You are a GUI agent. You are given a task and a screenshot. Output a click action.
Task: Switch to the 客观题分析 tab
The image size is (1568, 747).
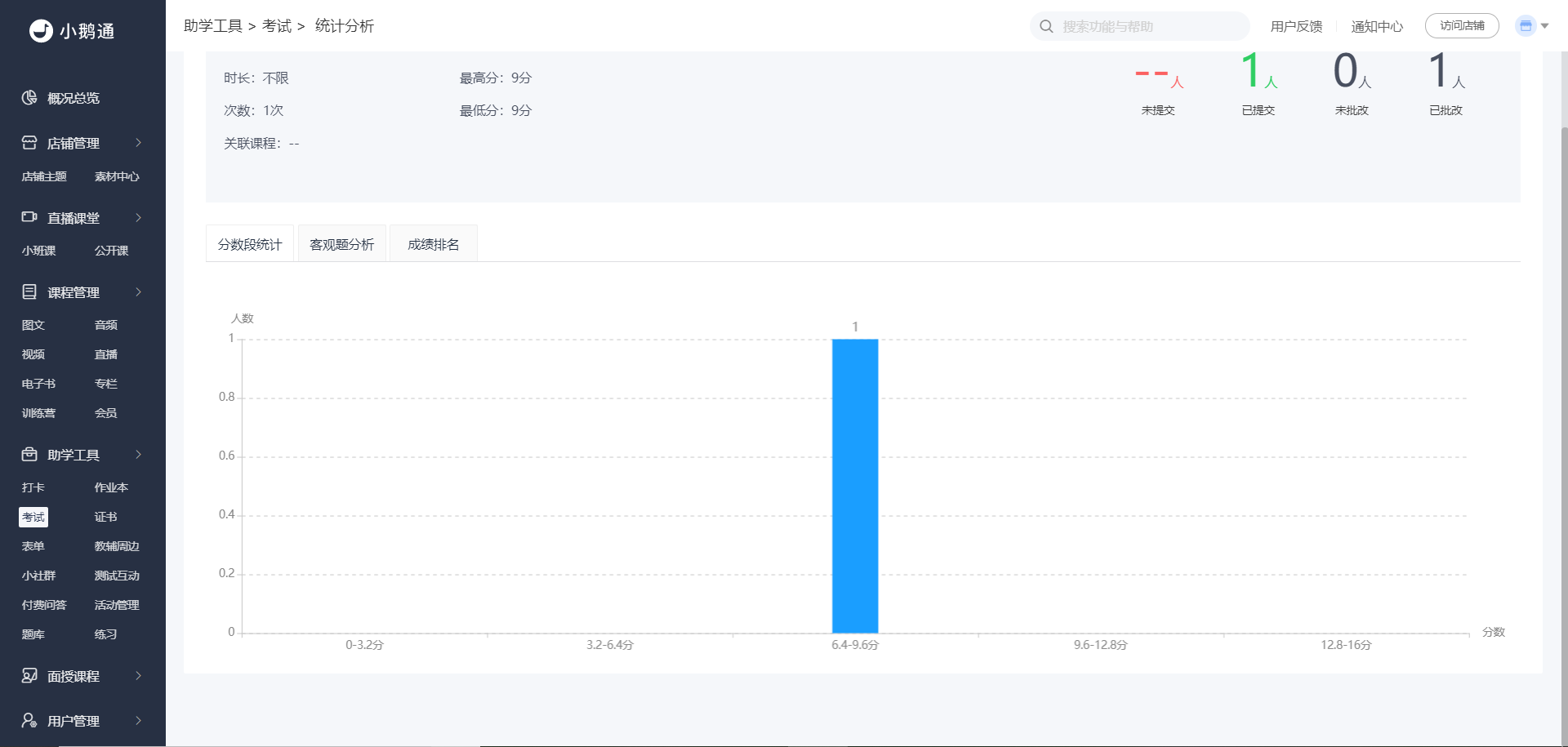click(x=341, y=244)
